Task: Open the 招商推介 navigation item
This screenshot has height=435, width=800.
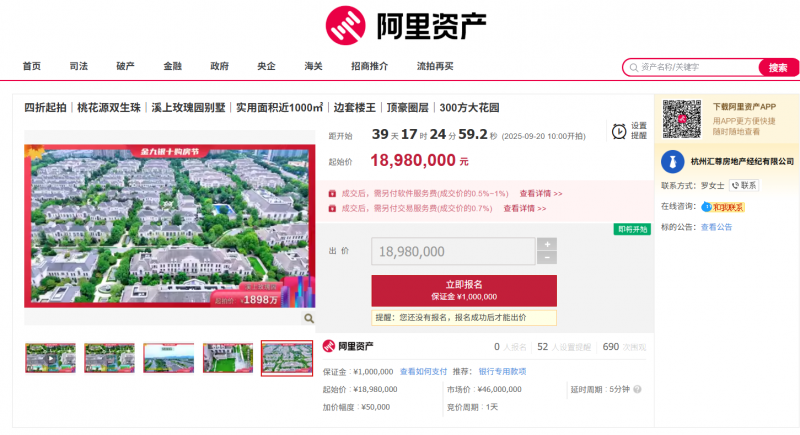Action: [x=369, y=66]
